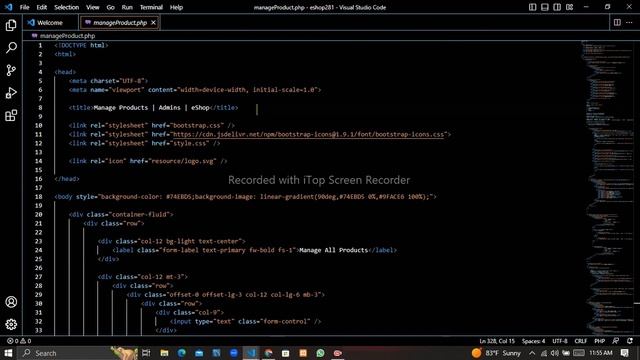Image resolution: width=640 pixels, height=360 pixels.
Task: Change file encoding via UTF-8
Action: click(x=560, y=341)
